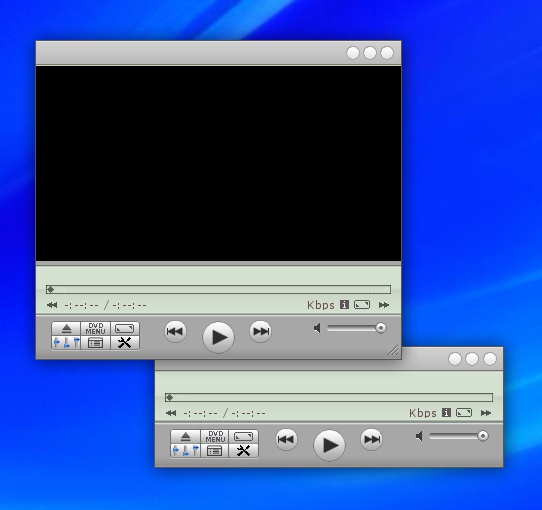Click the Kbps label in the compact player
This screenshot has height=510, width=542.
pos(423,413)
